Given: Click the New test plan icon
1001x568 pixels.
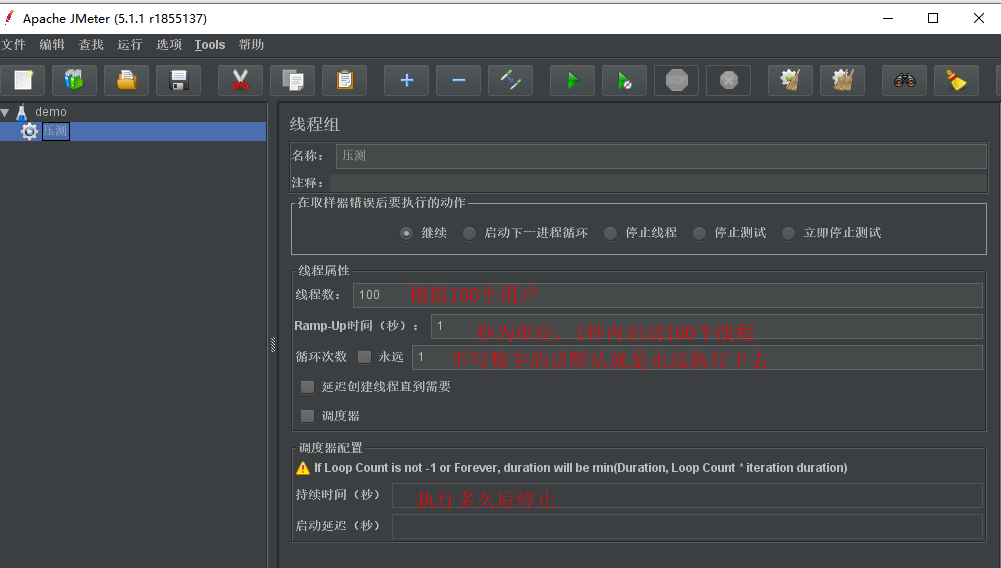Looking at the screenshot, I should point(24,80).
